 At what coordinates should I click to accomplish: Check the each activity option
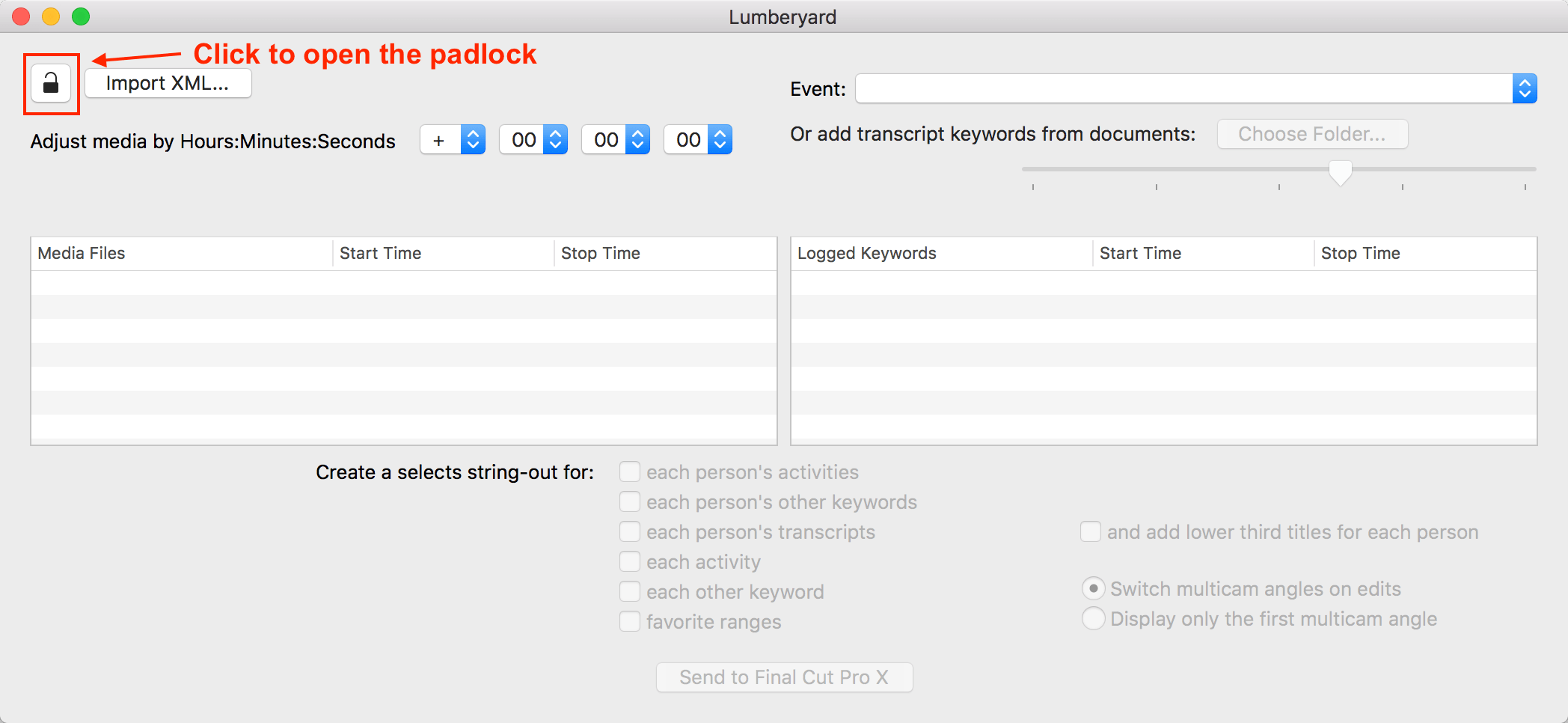click(630, 562)
